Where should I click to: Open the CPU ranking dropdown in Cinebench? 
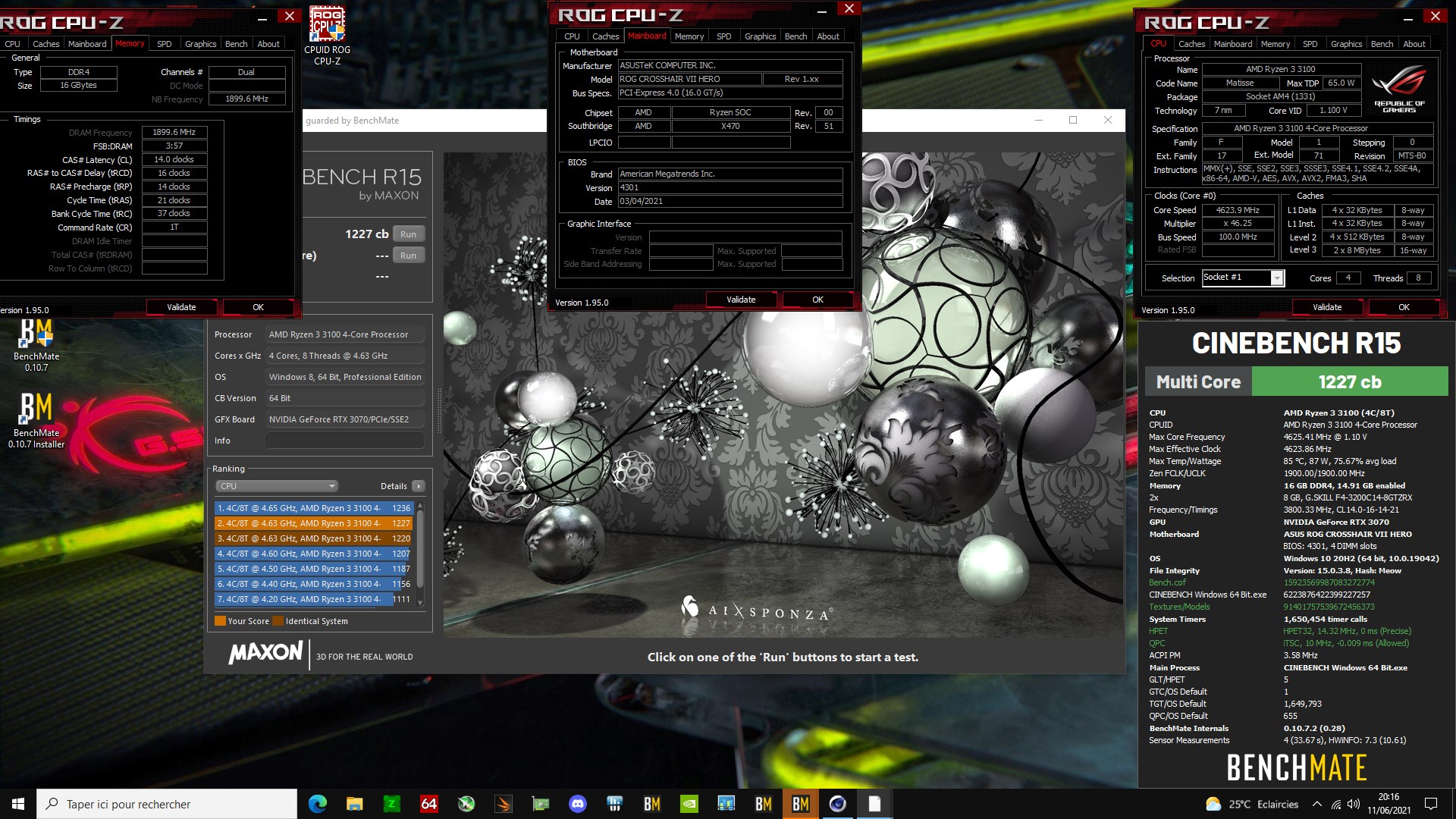pos(277,486)
